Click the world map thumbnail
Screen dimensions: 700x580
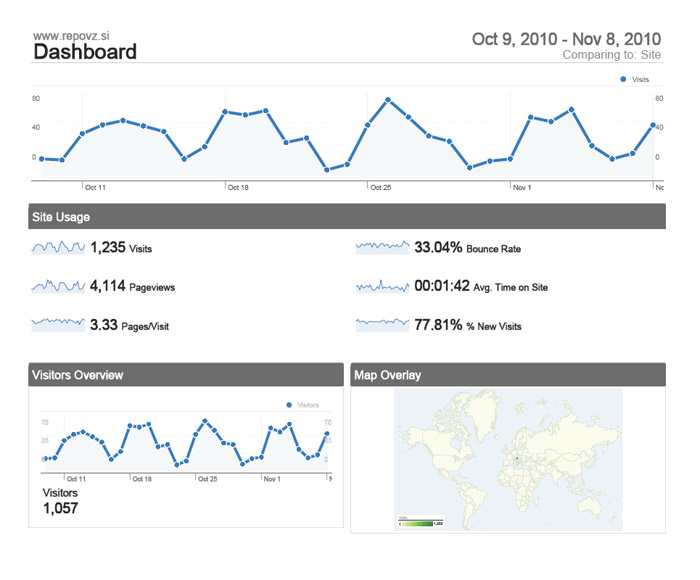point(508,455)
